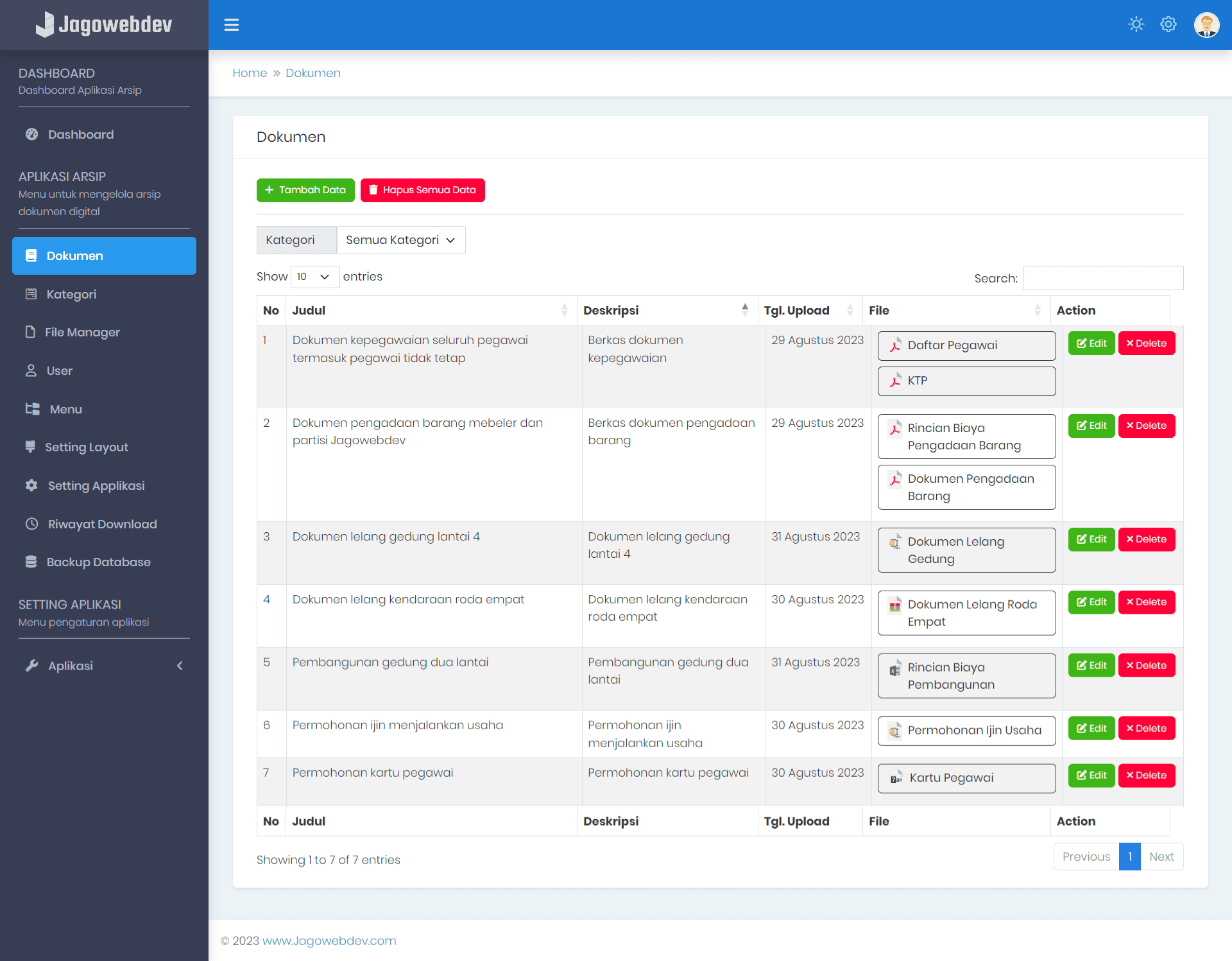Click the Home breadcrumb link

point(250,73)
